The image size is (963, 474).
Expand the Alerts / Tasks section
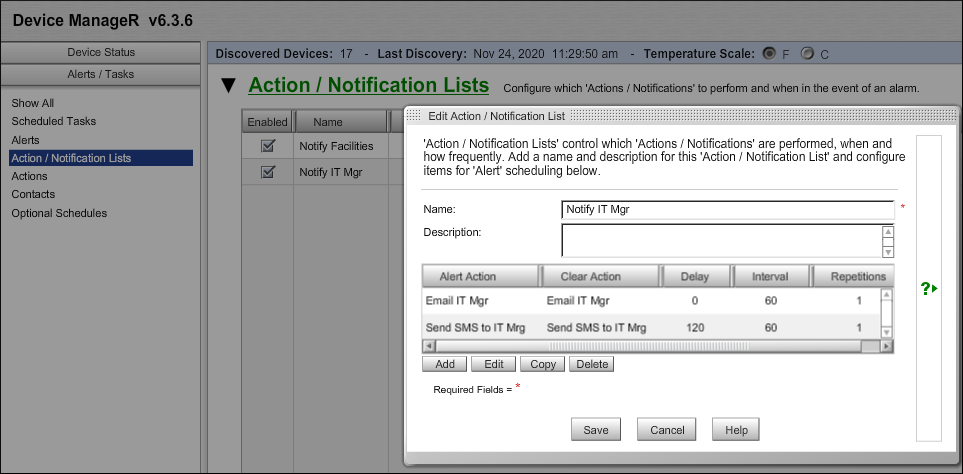point(100,74)
